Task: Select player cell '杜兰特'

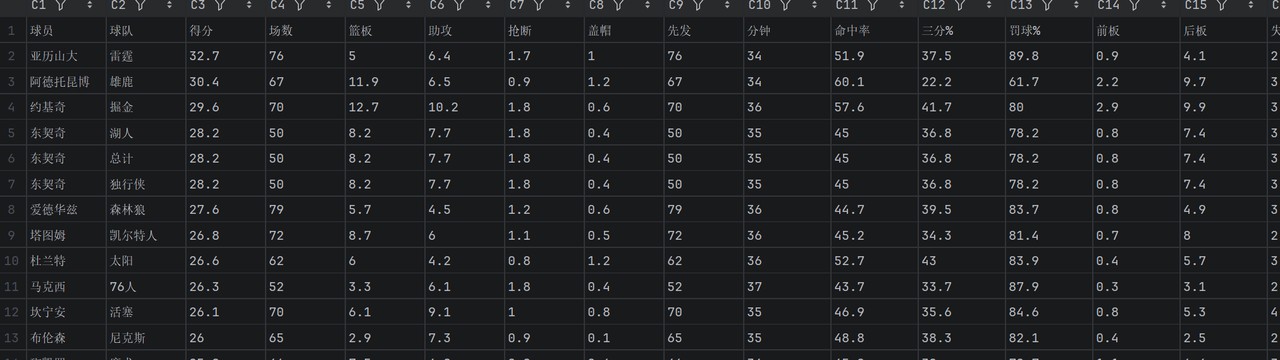Action: coord(66,260)
